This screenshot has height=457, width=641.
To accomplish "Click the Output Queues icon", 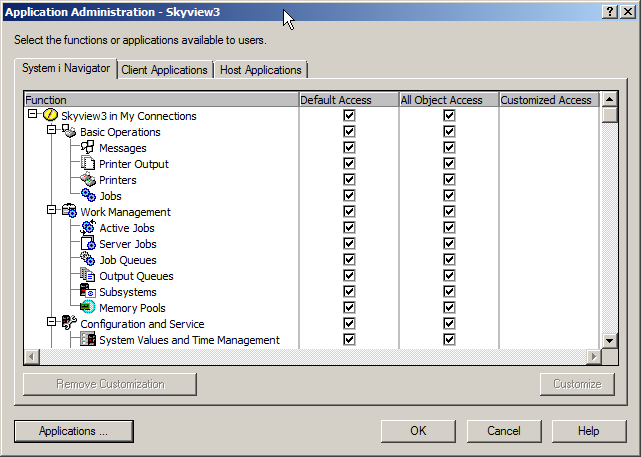I will pos(88,275).
